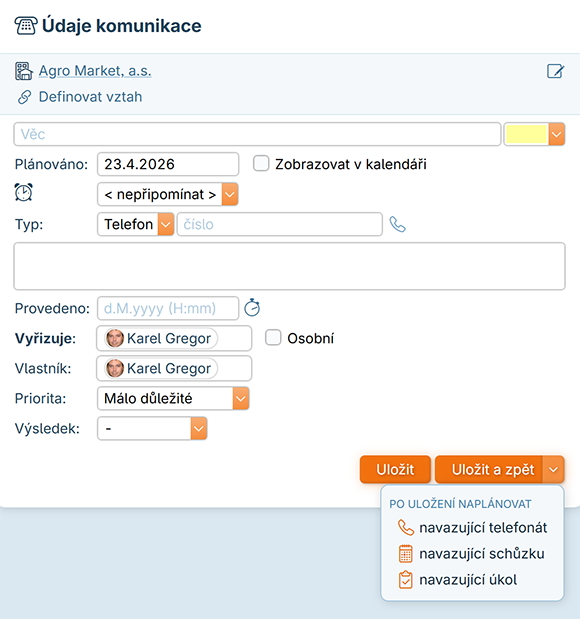Click the Uložit a zpět button
Image resolution: width=580 pixels, height=619 pixels.
click(x=489, y=469)
